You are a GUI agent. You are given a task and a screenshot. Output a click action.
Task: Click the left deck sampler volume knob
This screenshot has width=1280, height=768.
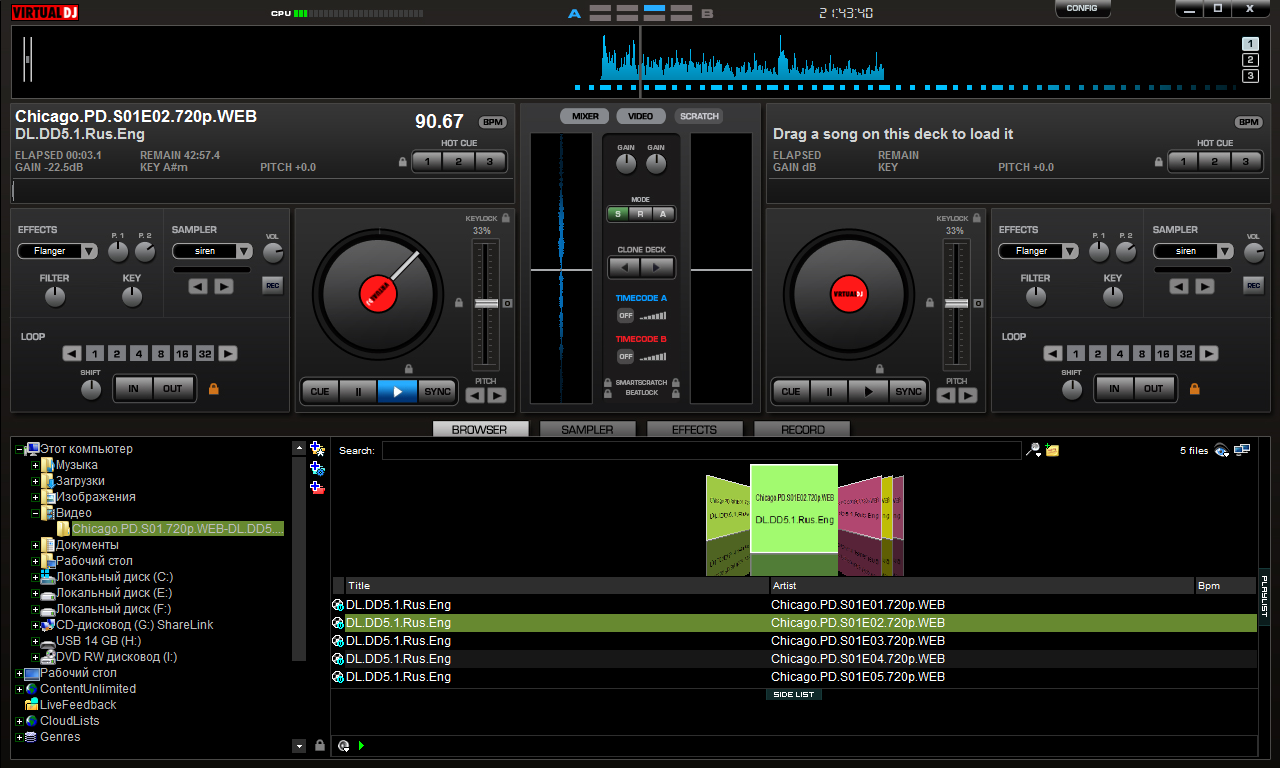273,253
